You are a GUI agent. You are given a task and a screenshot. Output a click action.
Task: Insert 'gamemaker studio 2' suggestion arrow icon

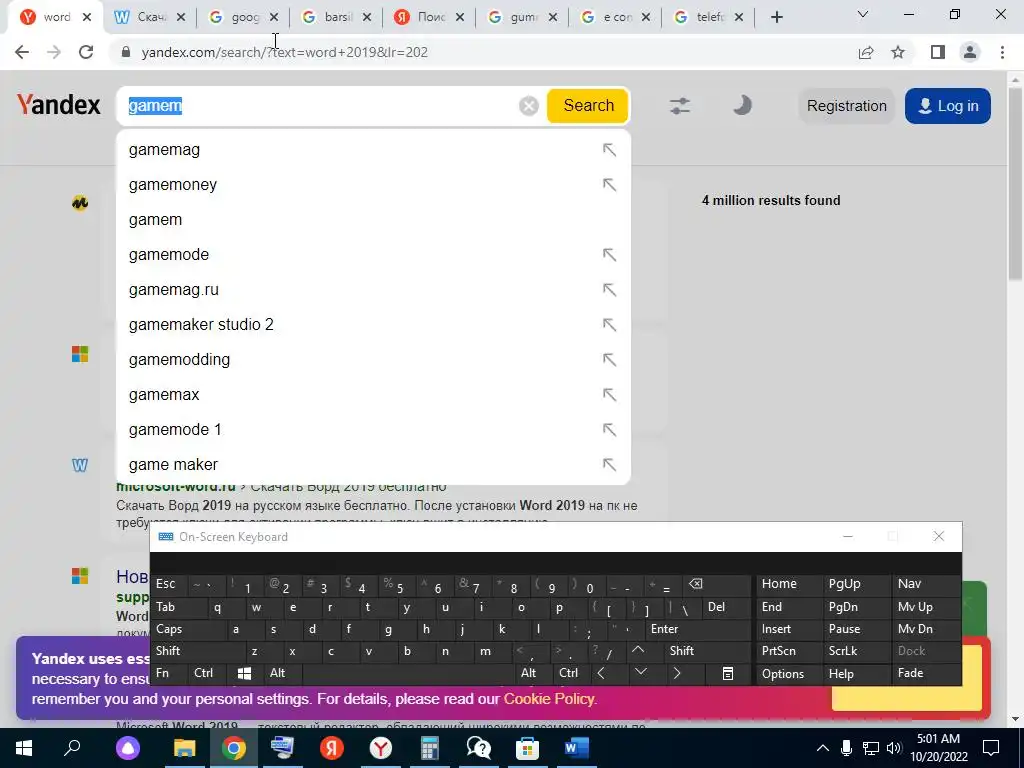coord(609,325)
